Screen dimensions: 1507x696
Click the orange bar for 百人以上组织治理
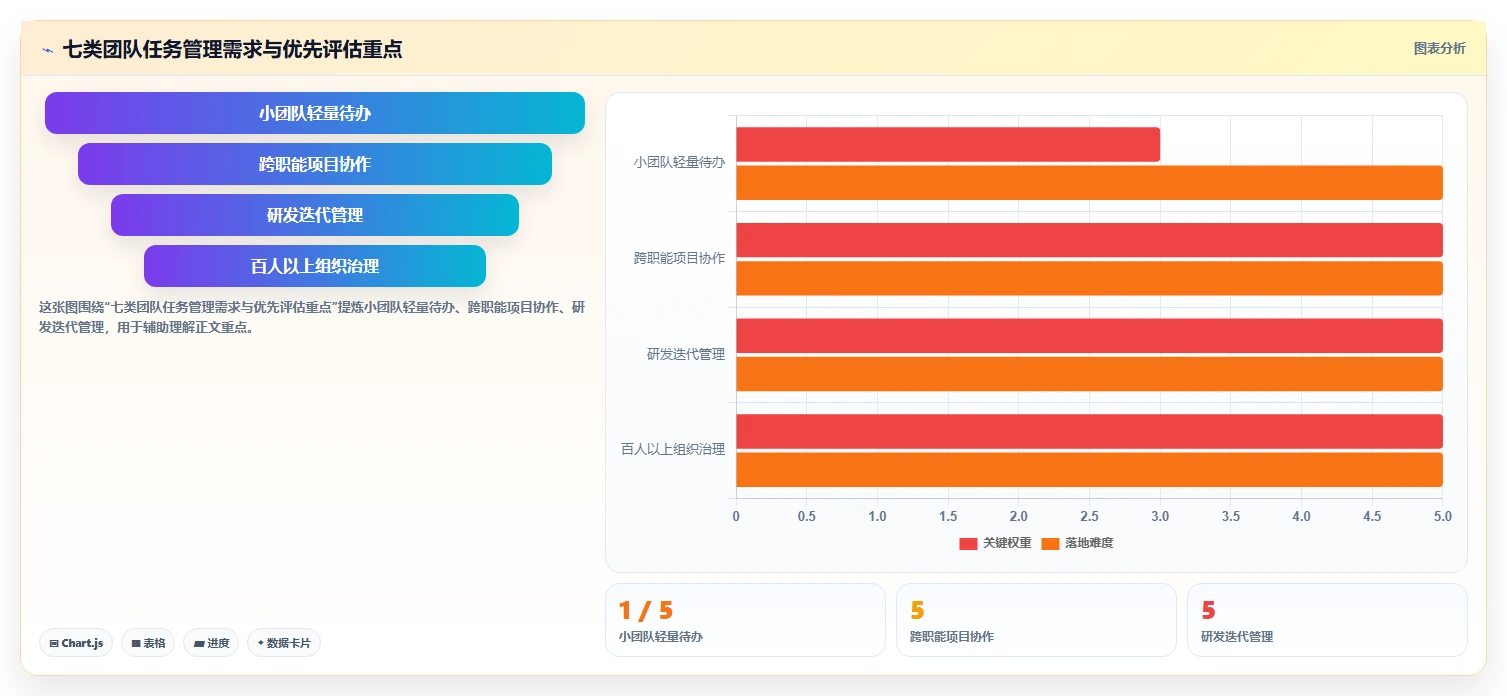pyautogui.click(x=1089, y=470)
